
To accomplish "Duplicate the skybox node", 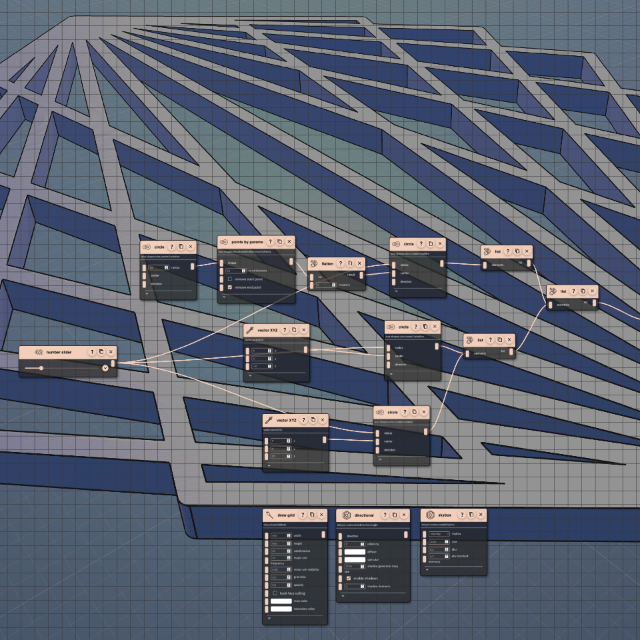I will tap(471, 515).
